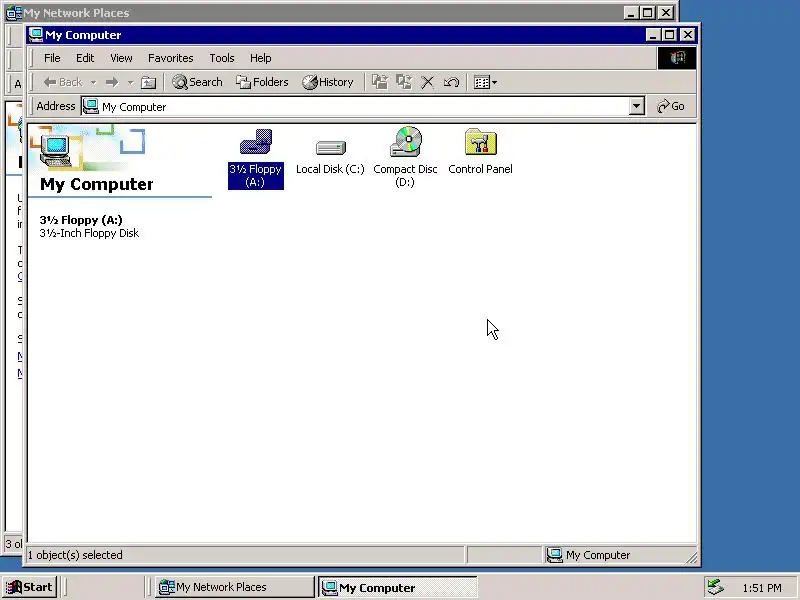Minimize the My Computer window
The image size is (800, 600).
tap(653, 35)
